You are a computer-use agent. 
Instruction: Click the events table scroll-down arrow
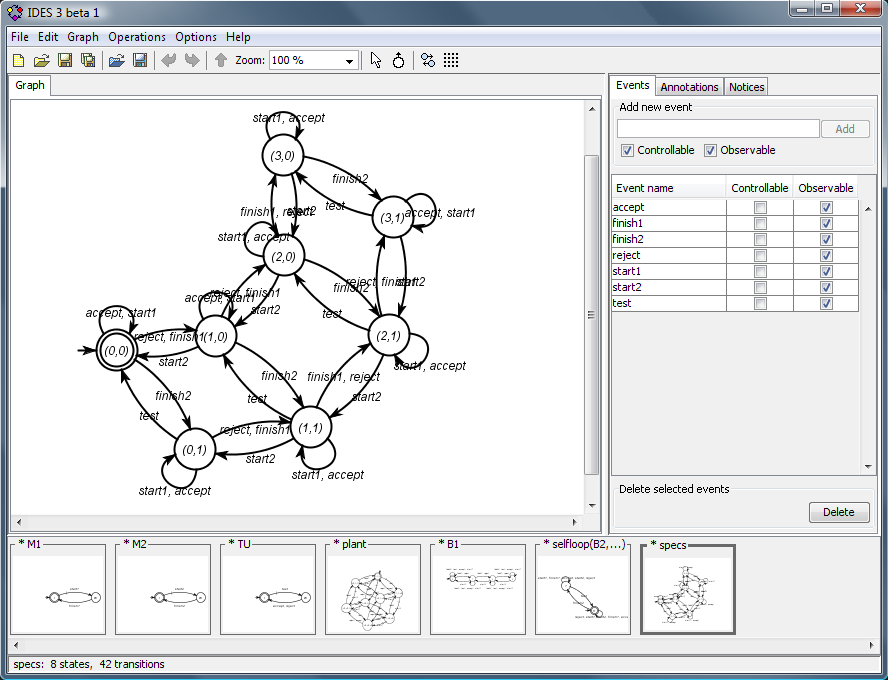pyautogui.click(x=868, y=467)
